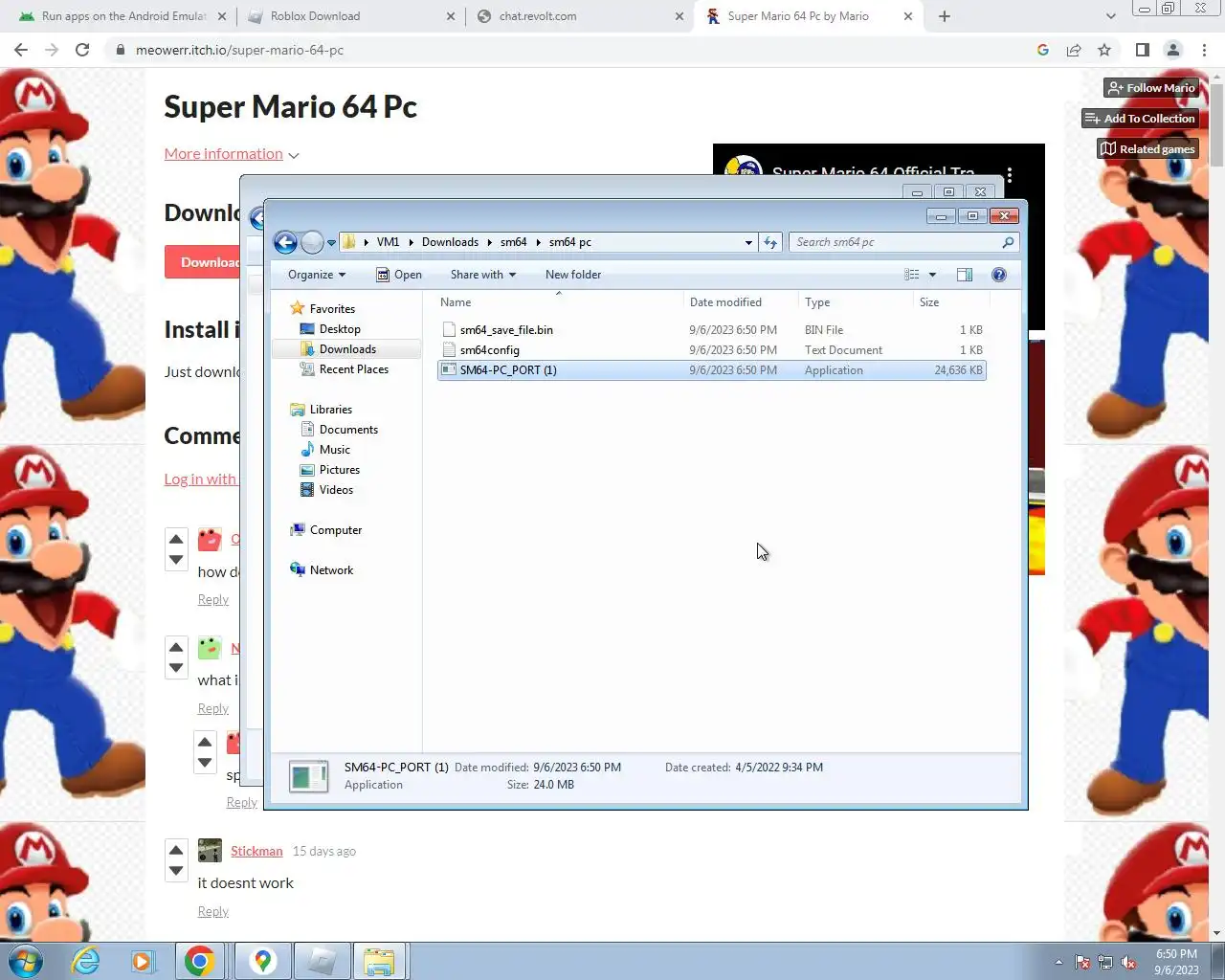Viewport: 1225px width, 980px height.
Task: Select the SM64-PC_PORT (1) application file
Action: pyautogui.click(x=712, y=370)
